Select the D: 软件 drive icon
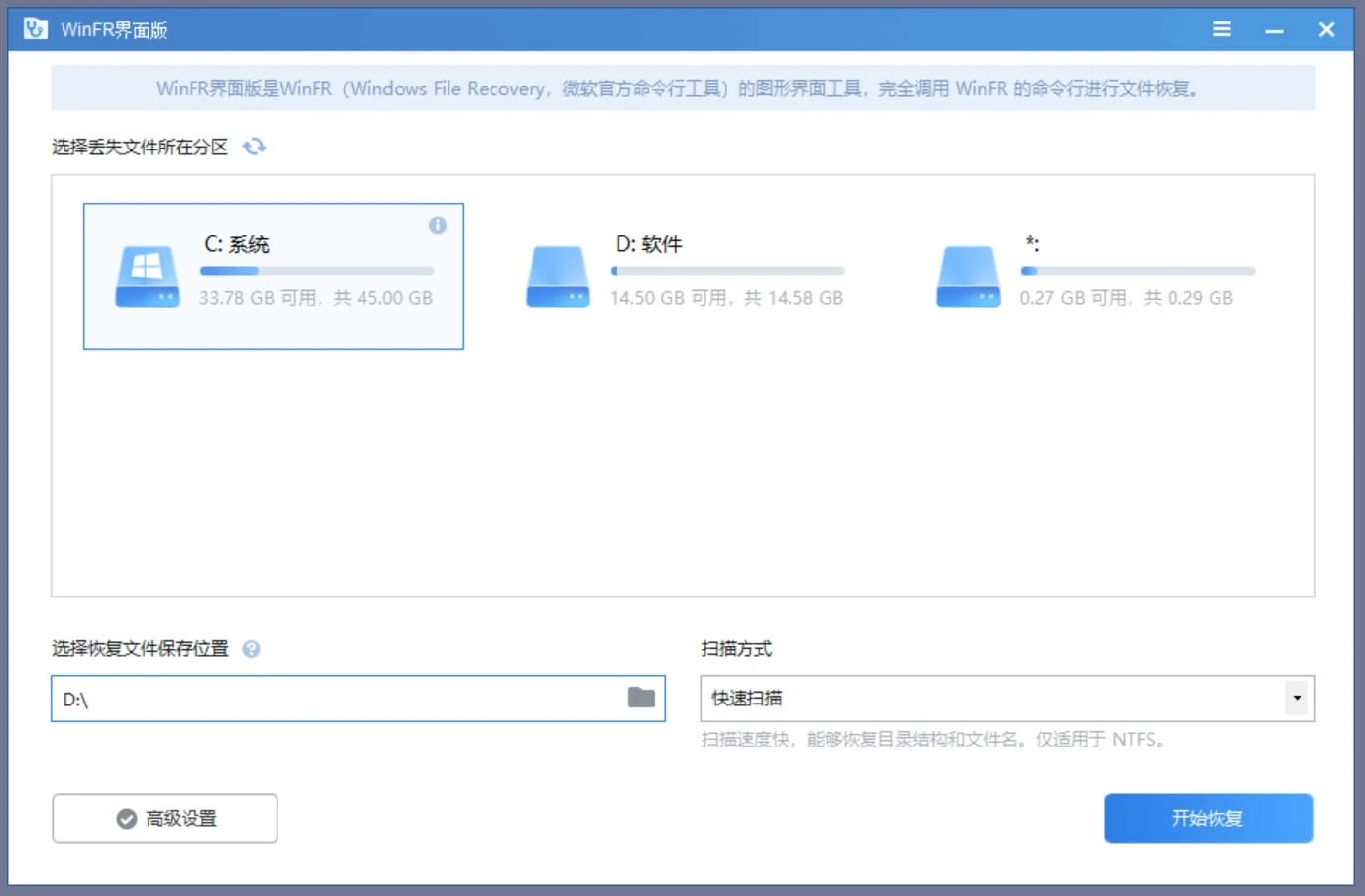This screenshot has width=1365, height=896. [557, 276]
